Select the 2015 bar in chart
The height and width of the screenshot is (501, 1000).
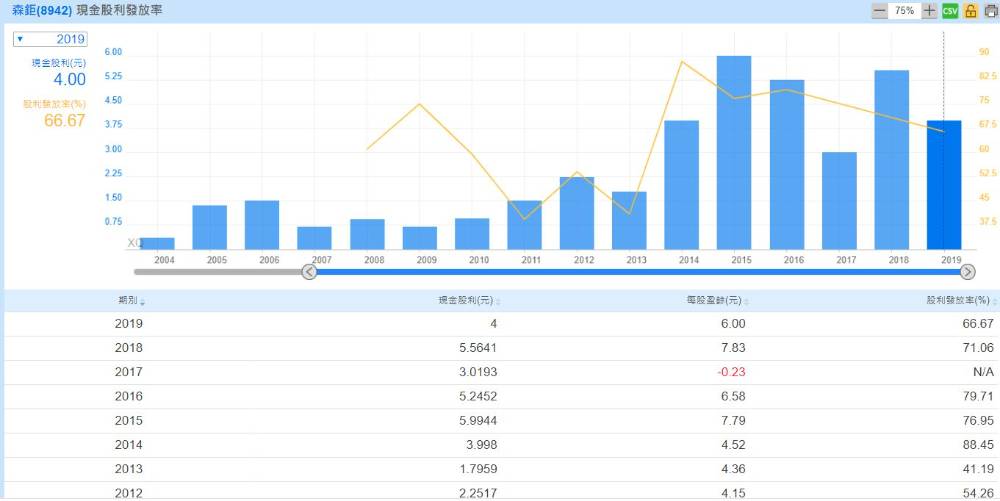(x=733, y=152)
